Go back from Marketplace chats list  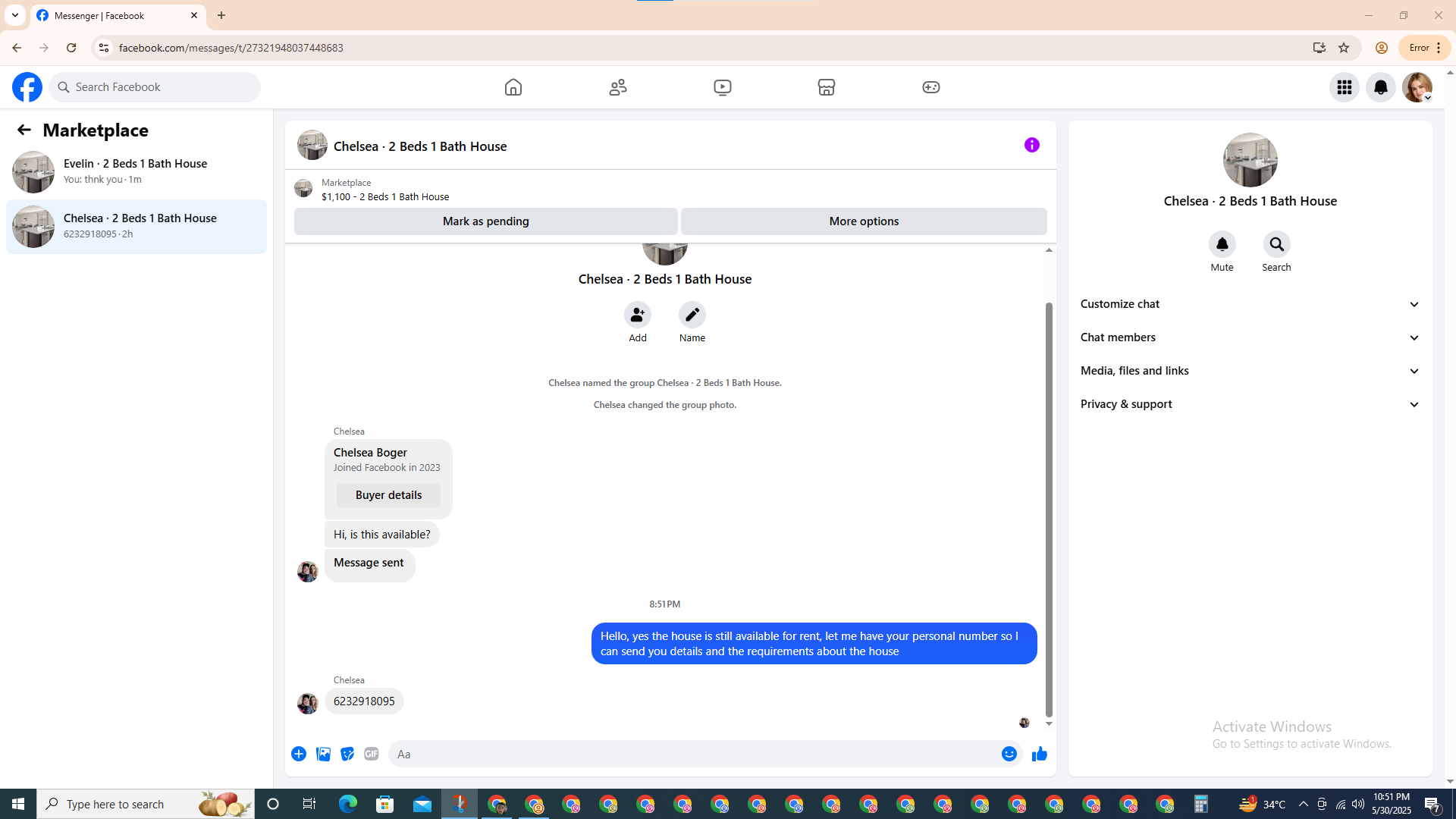[24, 130]
